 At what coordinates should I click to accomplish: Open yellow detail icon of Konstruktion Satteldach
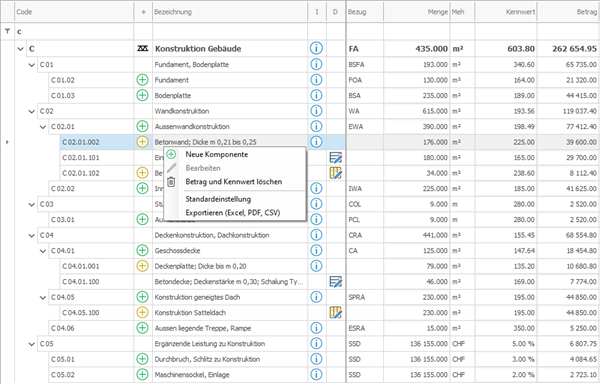(x=336, y=312)
